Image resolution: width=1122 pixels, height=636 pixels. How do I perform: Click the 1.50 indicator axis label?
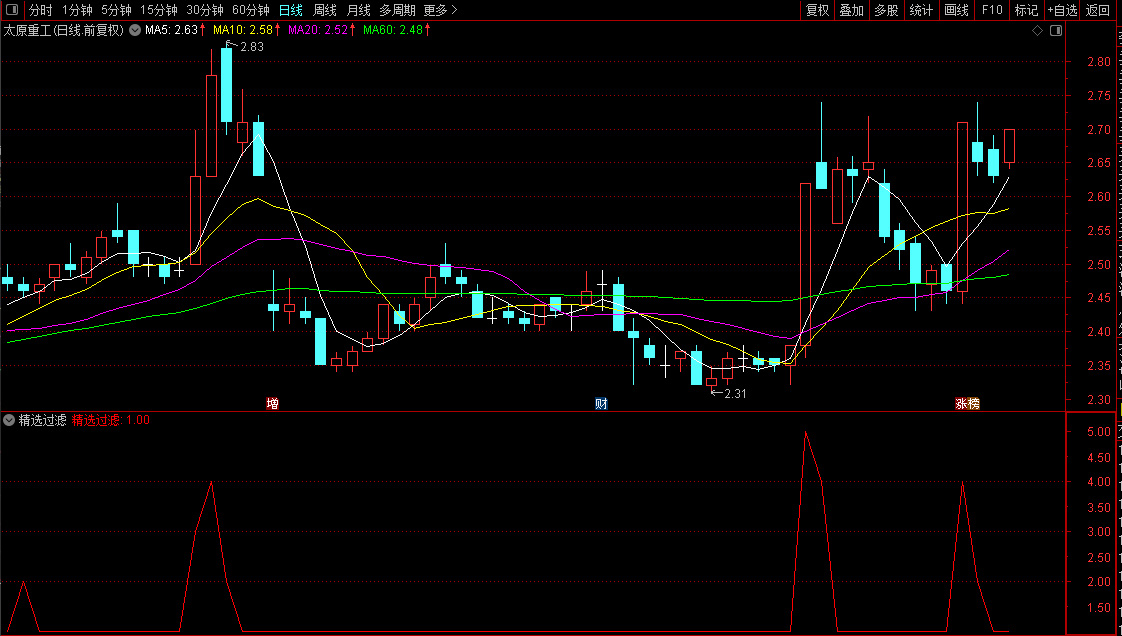1099,607
